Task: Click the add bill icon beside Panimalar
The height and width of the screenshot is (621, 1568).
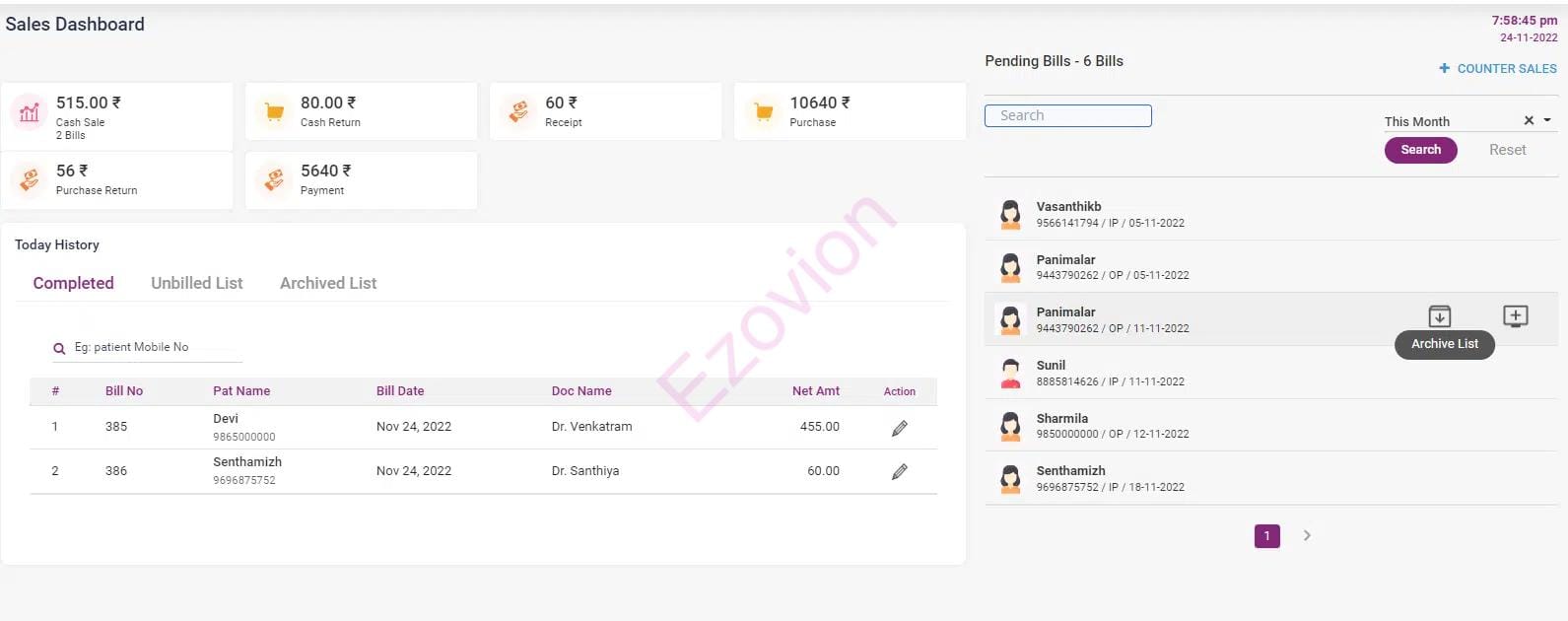Action: pyautogui.click(x=1515, y=316)
